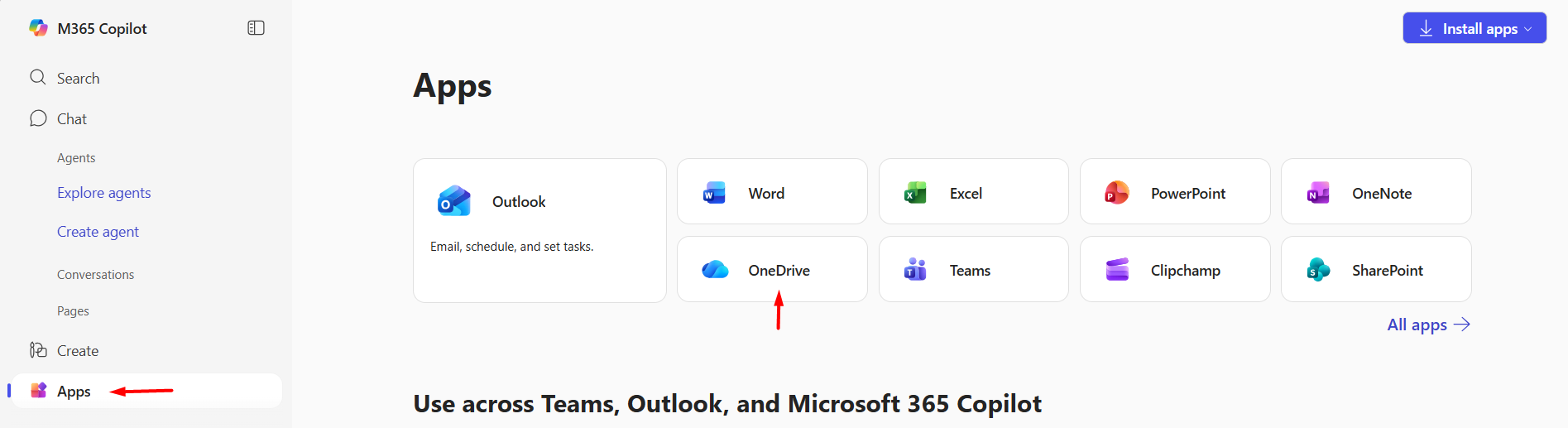
Task: Open Pages in the sidebar
Action: click(73, 311)
